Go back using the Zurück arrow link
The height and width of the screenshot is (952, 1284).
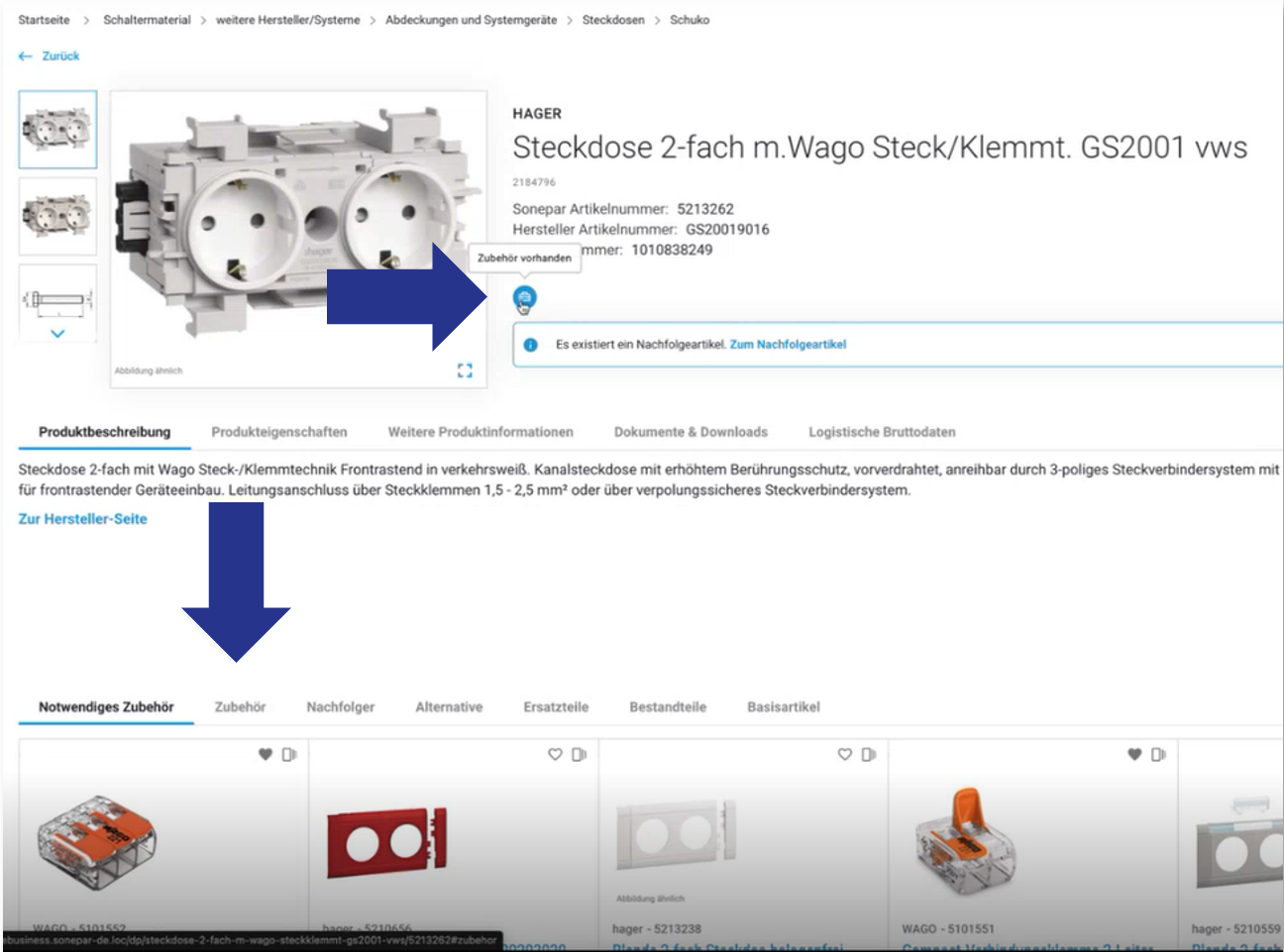(x=49, y=56)
